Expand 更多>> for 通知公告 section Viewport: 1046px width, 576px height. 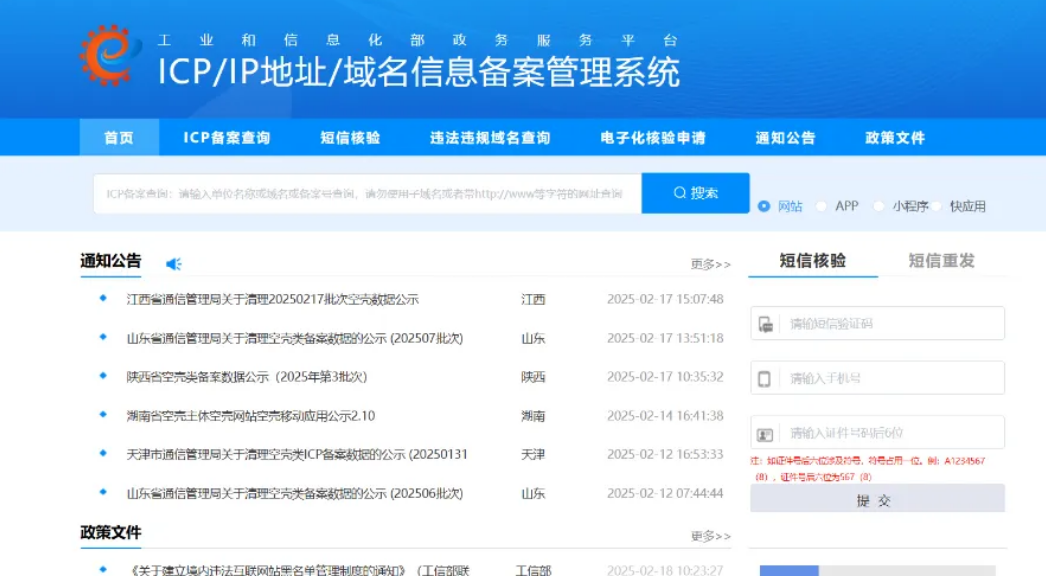tap(710, 265)
